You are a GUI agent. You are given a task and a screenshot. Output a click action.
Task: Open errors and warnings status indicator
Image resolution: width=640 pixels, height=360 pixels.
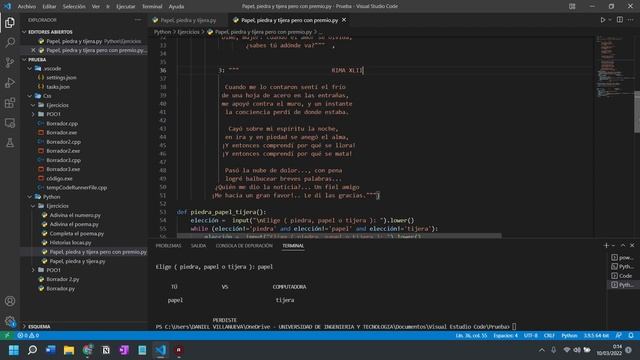coord(28,336)
